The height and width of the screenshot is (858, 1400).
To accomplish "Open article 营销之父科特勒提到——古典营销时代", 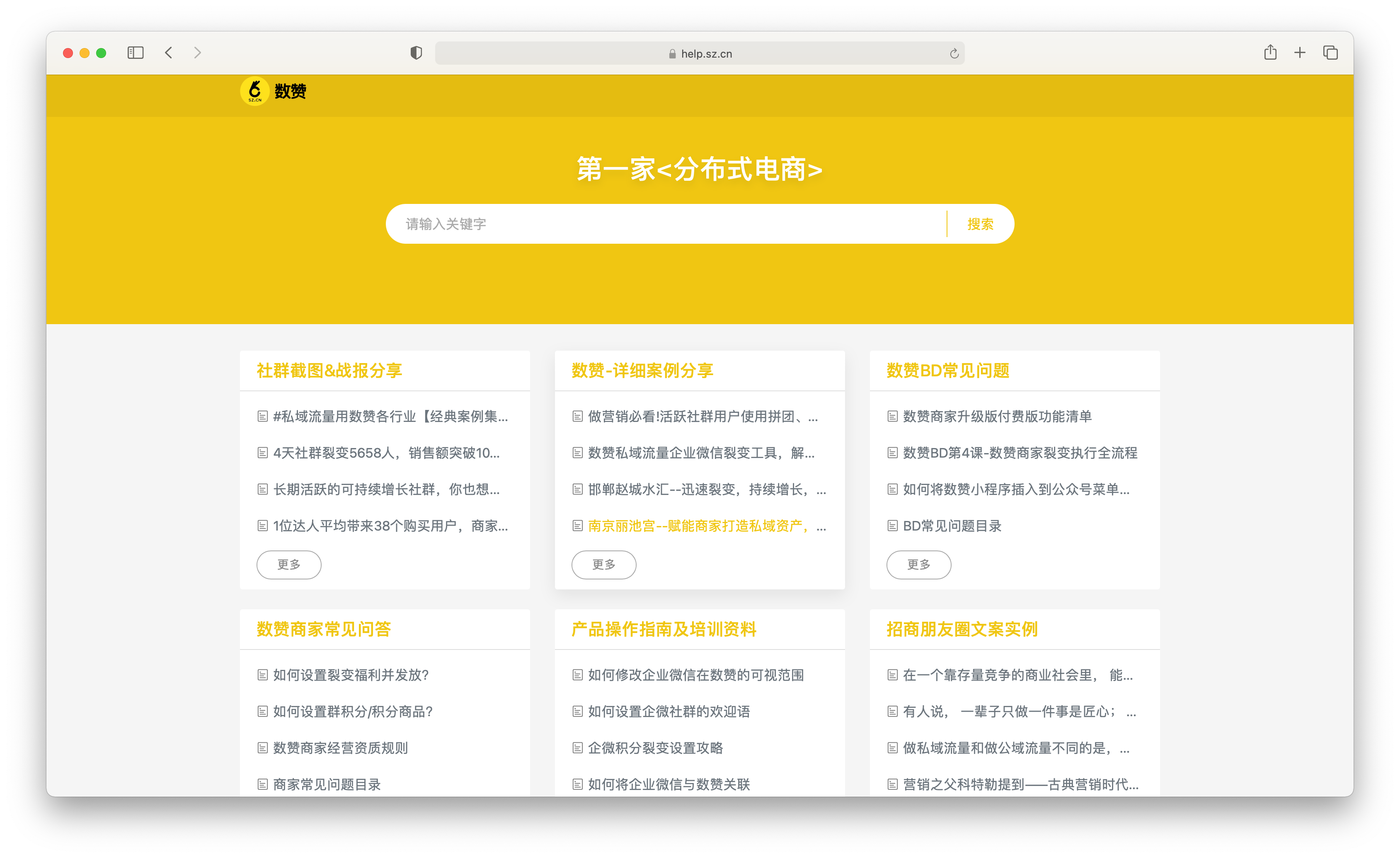I will 1020,784.
